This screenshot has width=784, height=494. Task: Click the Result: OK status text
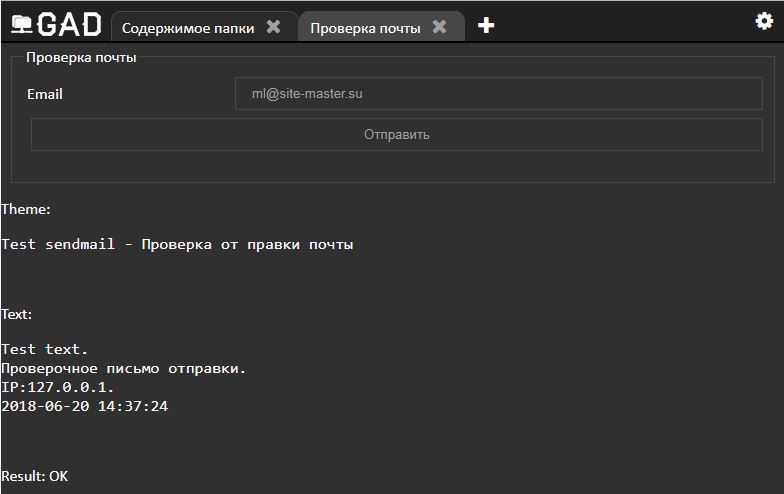coord(34,476)
